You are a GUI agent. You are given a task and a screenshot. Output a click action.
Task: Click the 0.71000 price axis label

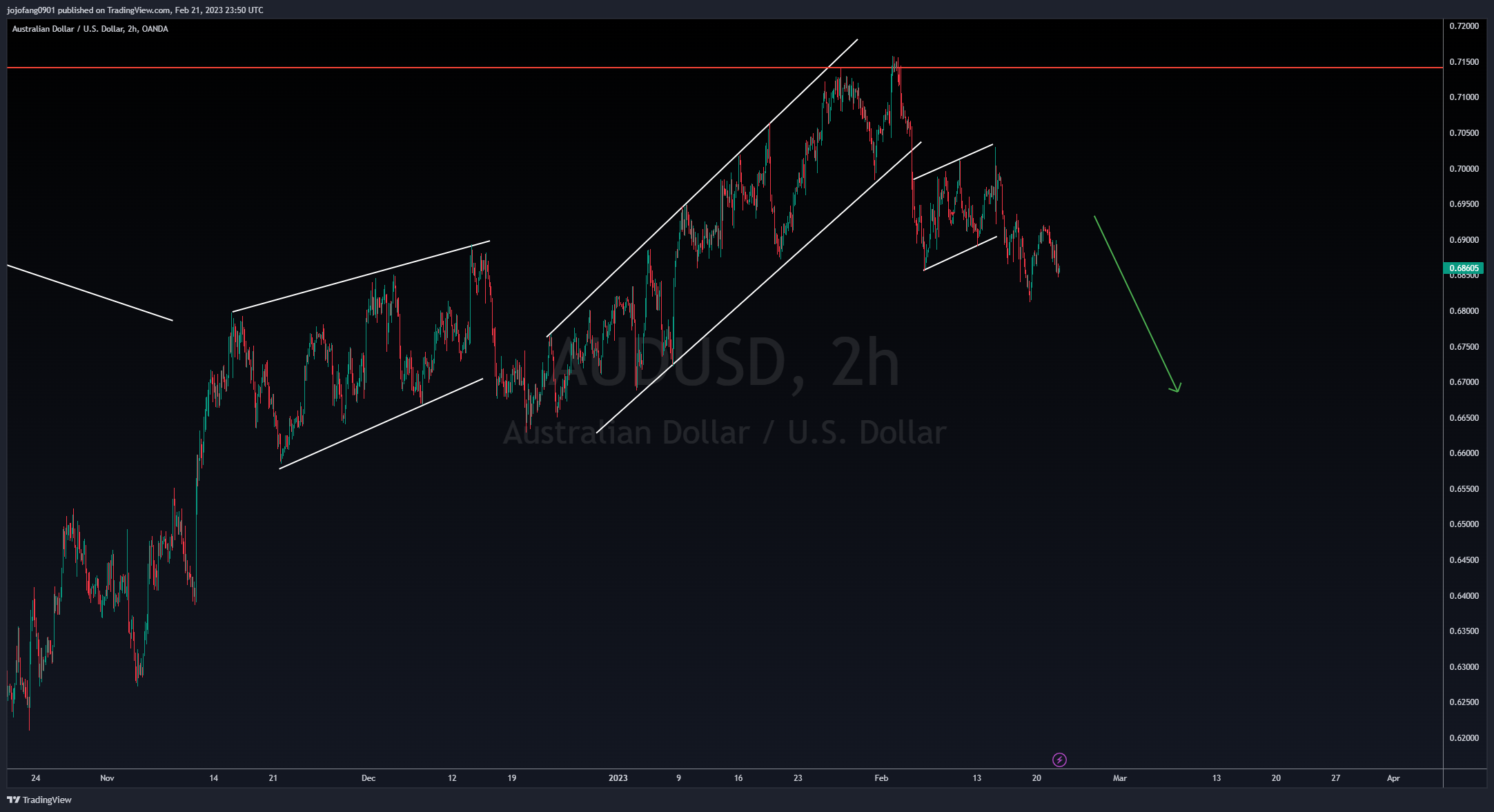(x=1464, y=97)
